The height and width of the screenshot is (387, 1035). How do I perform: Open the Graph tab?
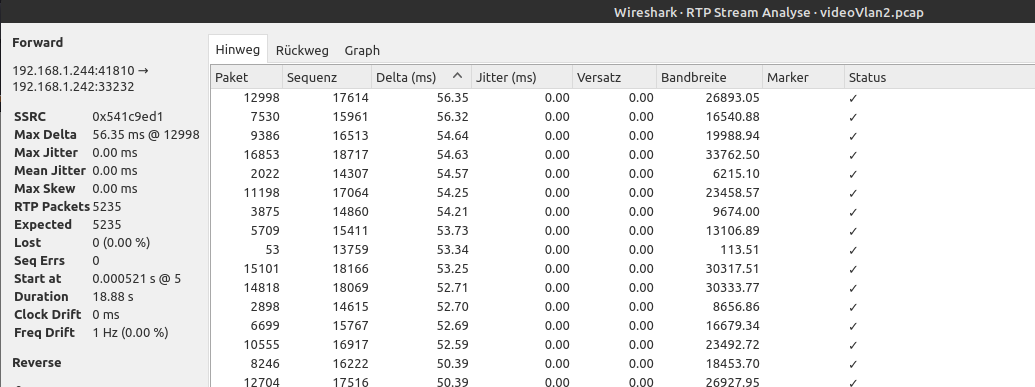click(x=362, y=50)
